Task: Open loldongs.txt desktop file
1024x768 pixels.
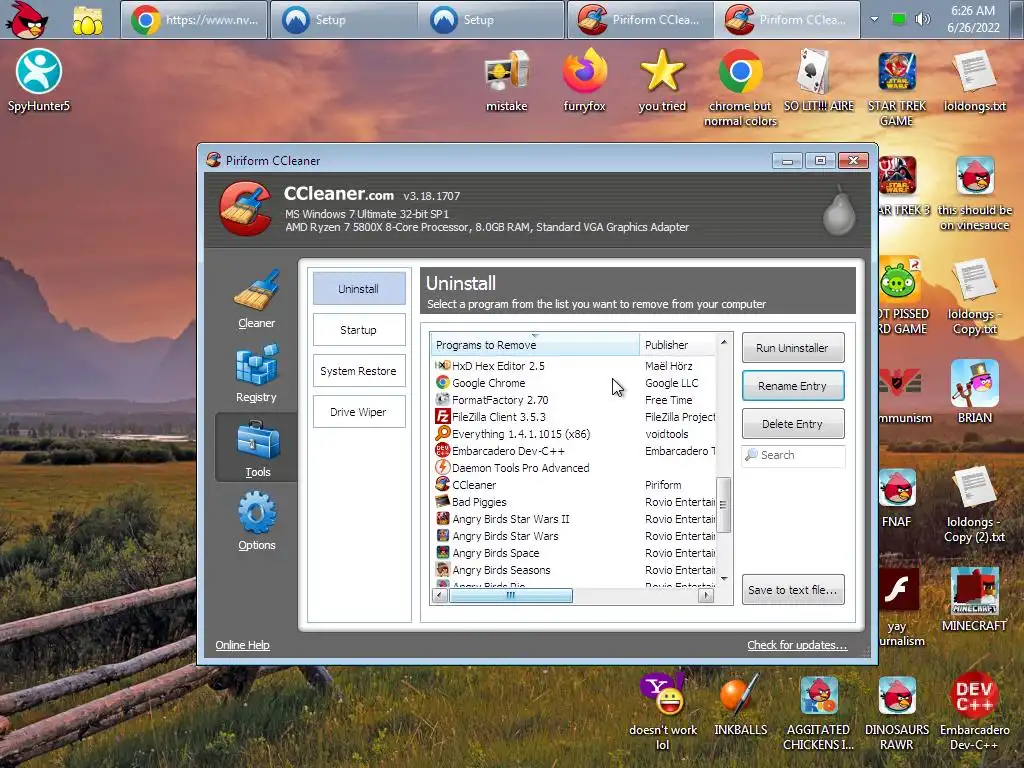Action: click(974, 80)
